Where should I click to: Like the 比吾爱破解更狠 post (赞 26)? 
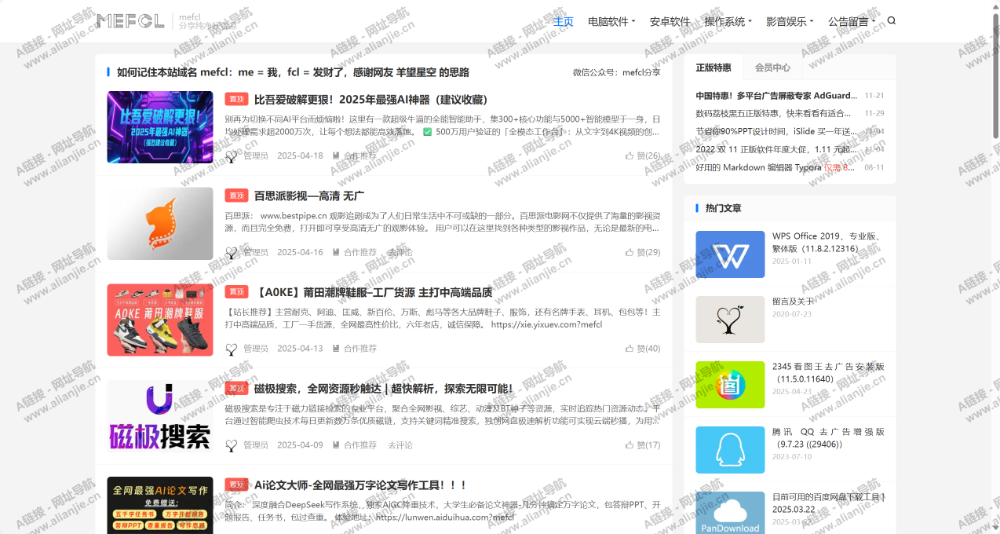click(x=643, y=156)
